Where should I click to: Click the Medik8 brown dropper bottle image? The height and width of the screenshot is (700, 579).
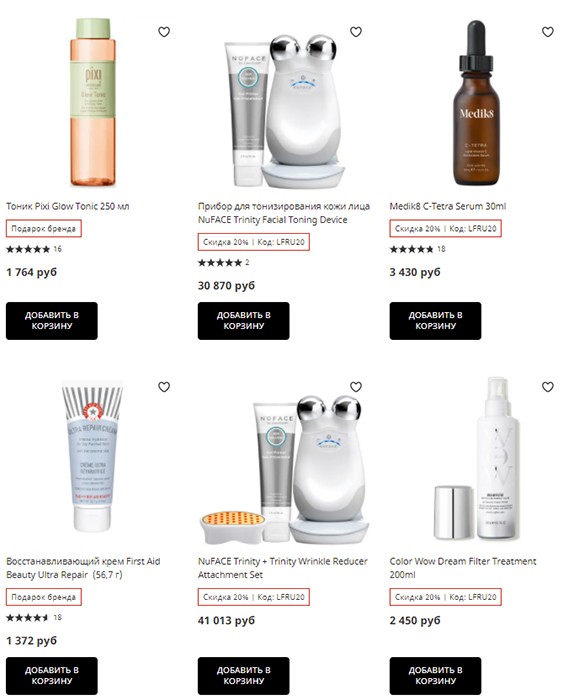476,102
